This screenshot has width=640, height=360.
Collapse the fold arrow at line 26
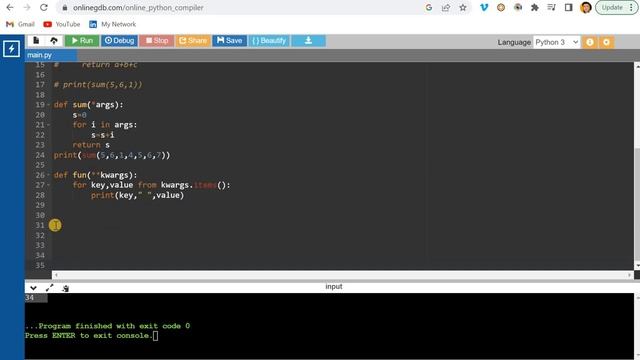(x=49, y=175)
